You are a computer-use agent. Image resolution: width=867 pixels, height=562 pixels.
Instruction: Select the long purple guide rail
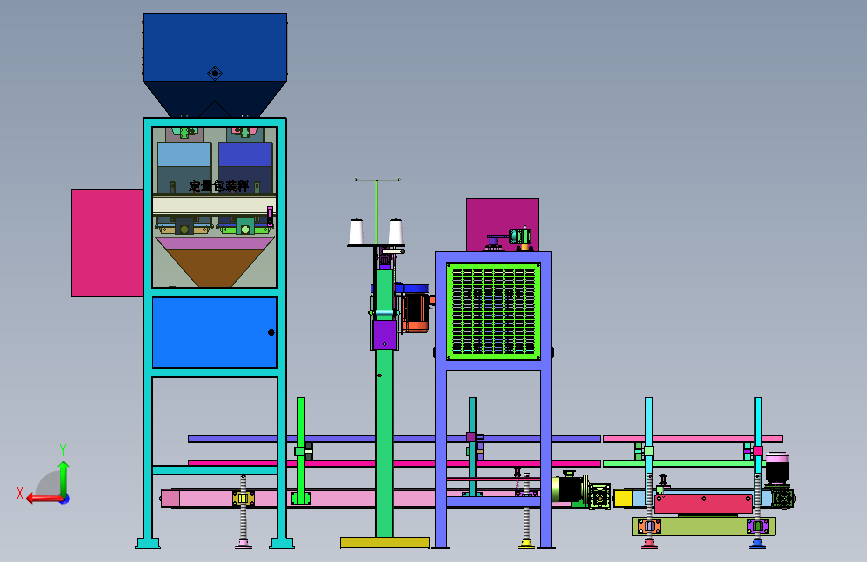point(394,439)
